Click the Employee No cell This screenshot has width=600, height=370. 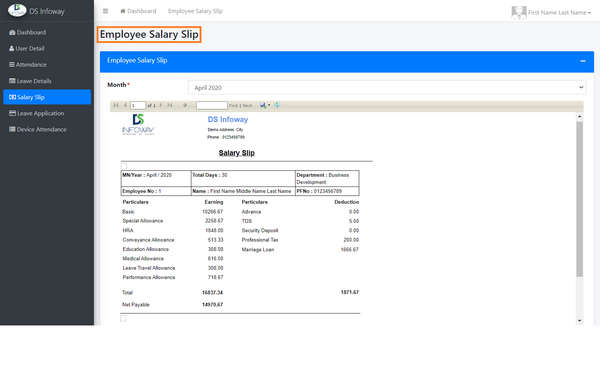[x=156, y=191]
